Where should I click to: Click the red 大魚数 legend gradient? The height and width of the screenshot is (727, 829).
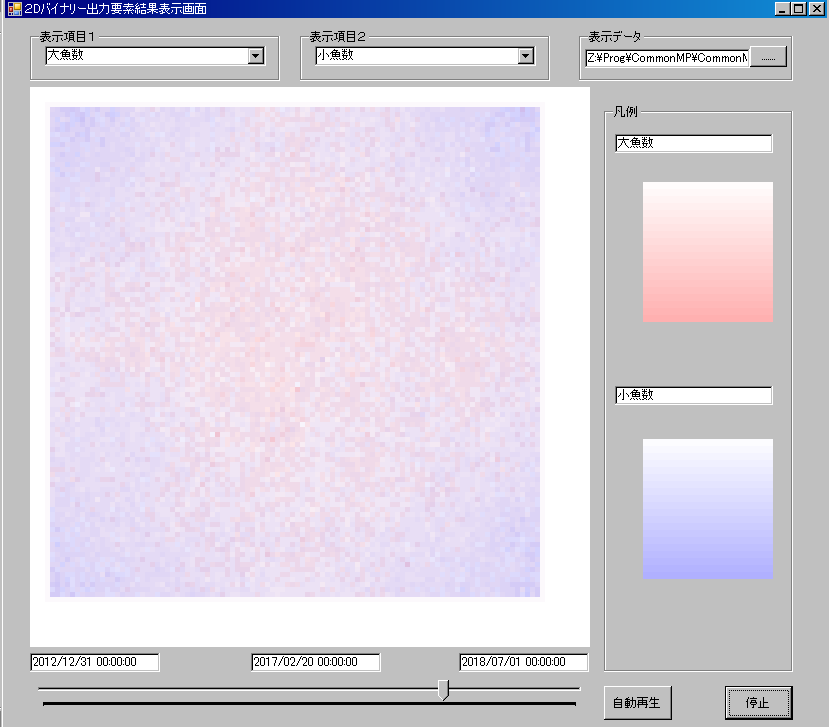coord(707,252)
